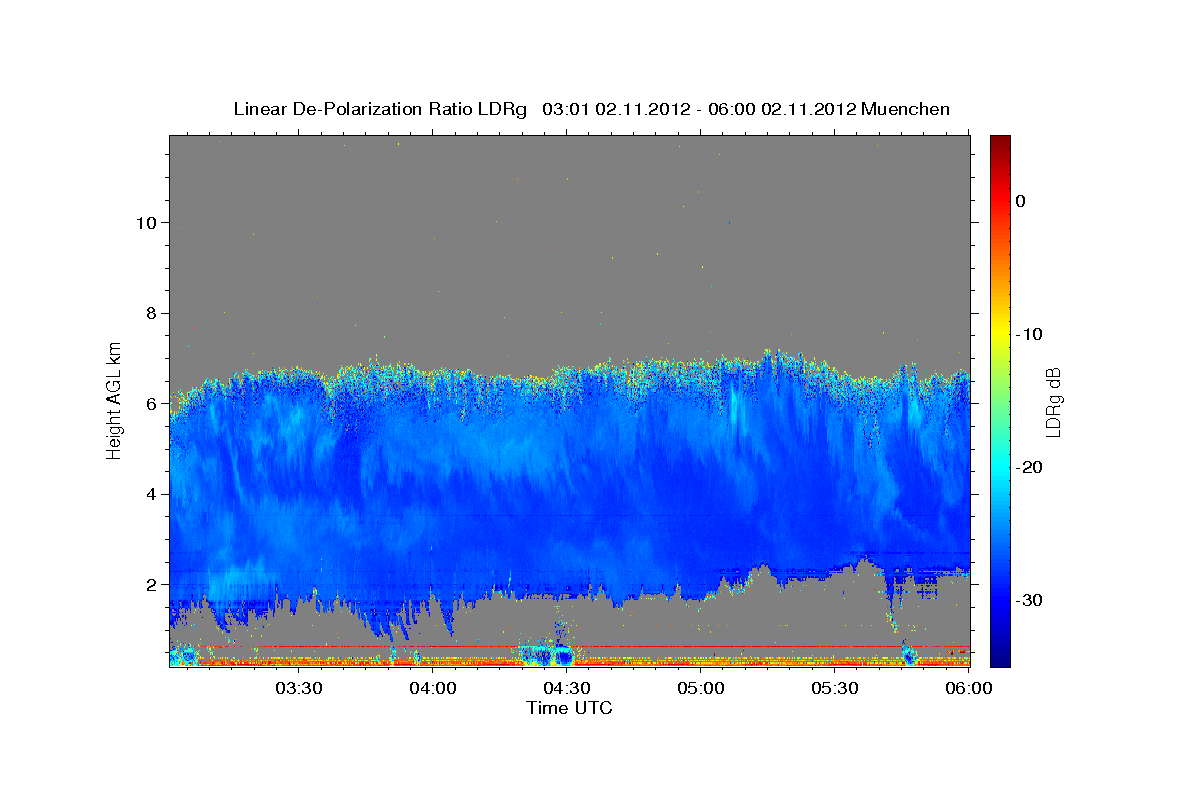The width and height of the screenshot is (1200, 800).
Task: Click the 'Height AGL km' axis label
Action: click(x=114, y=399)
